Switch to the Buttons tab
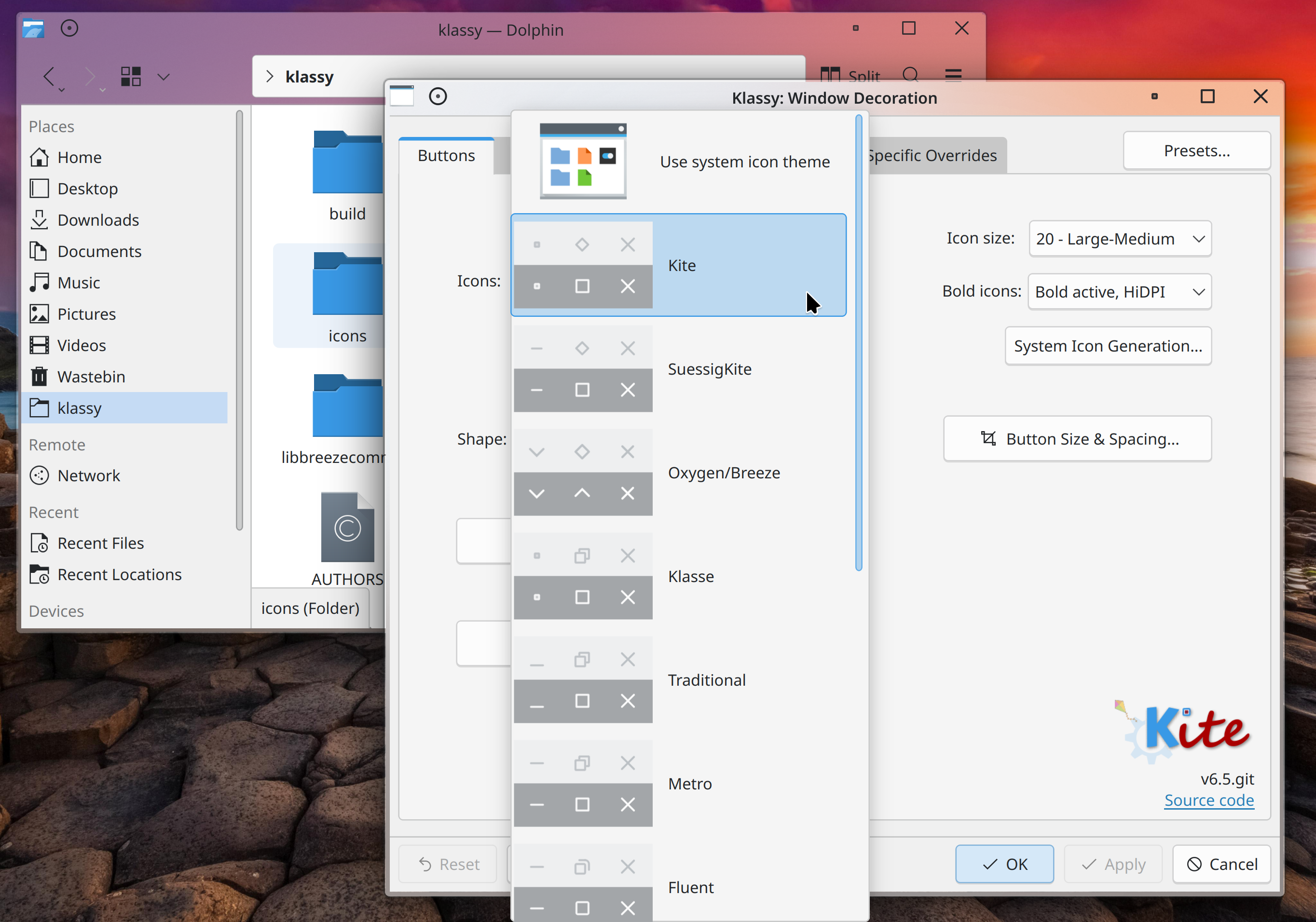Image resolution: width=1316 pixels, height=922 pixels. 446,156
